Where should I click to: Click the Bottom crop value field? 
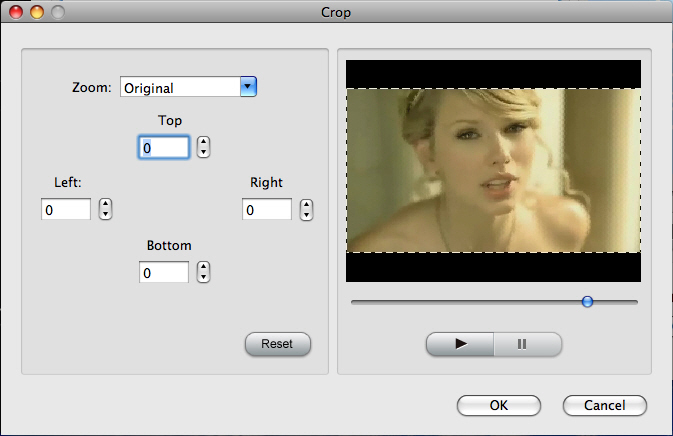click(164, 272)
